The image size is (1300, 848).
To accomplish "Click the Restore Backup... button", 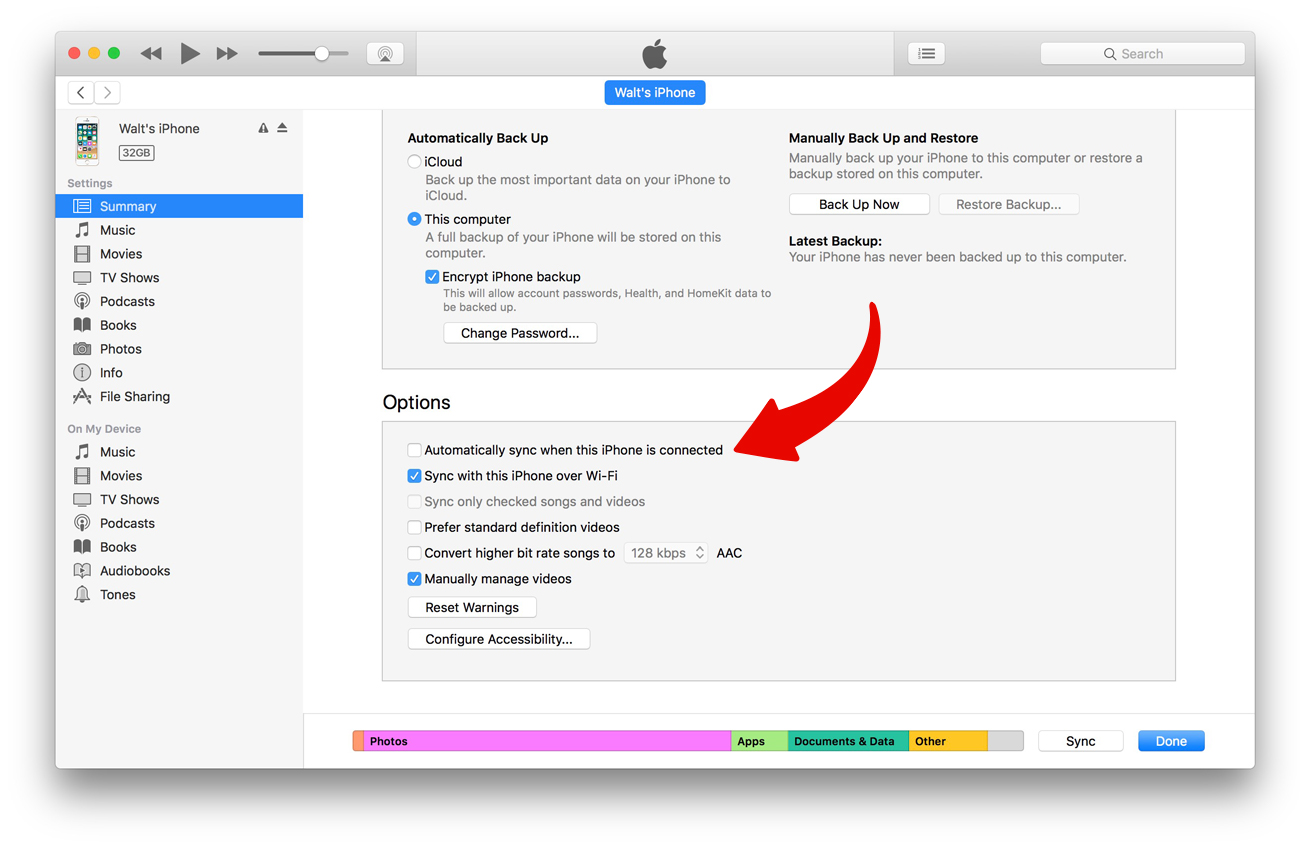I will tap(1009, 204).
